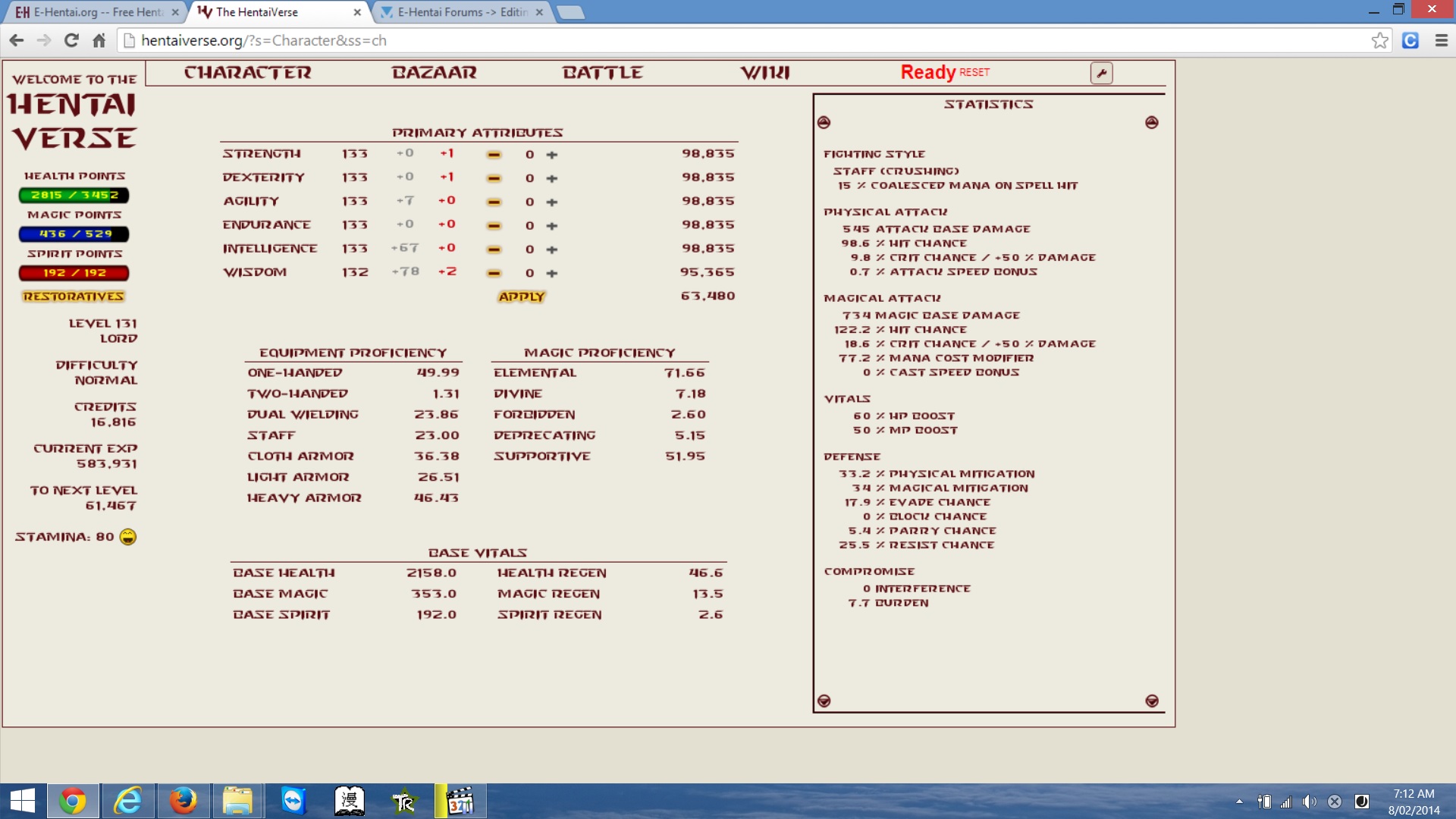Click the green Health Points bar
The height and width of the screenshot is (819, 1456).
coord(74,195)
